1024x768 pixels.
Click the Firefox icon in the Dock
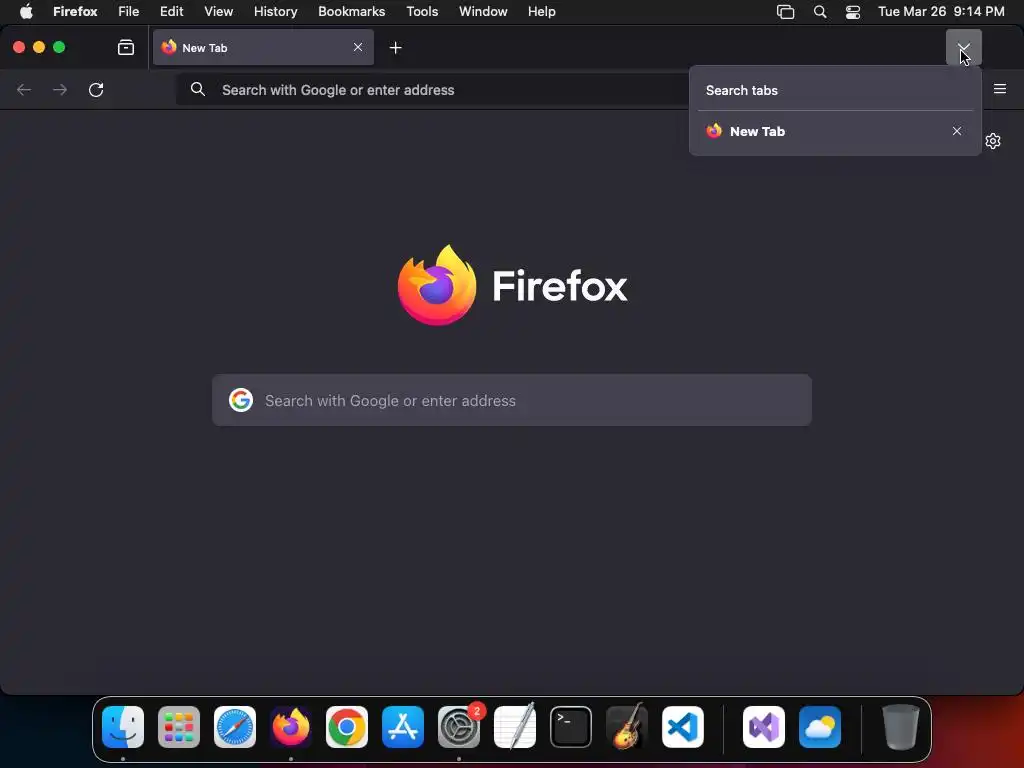[x=291, y=727]
